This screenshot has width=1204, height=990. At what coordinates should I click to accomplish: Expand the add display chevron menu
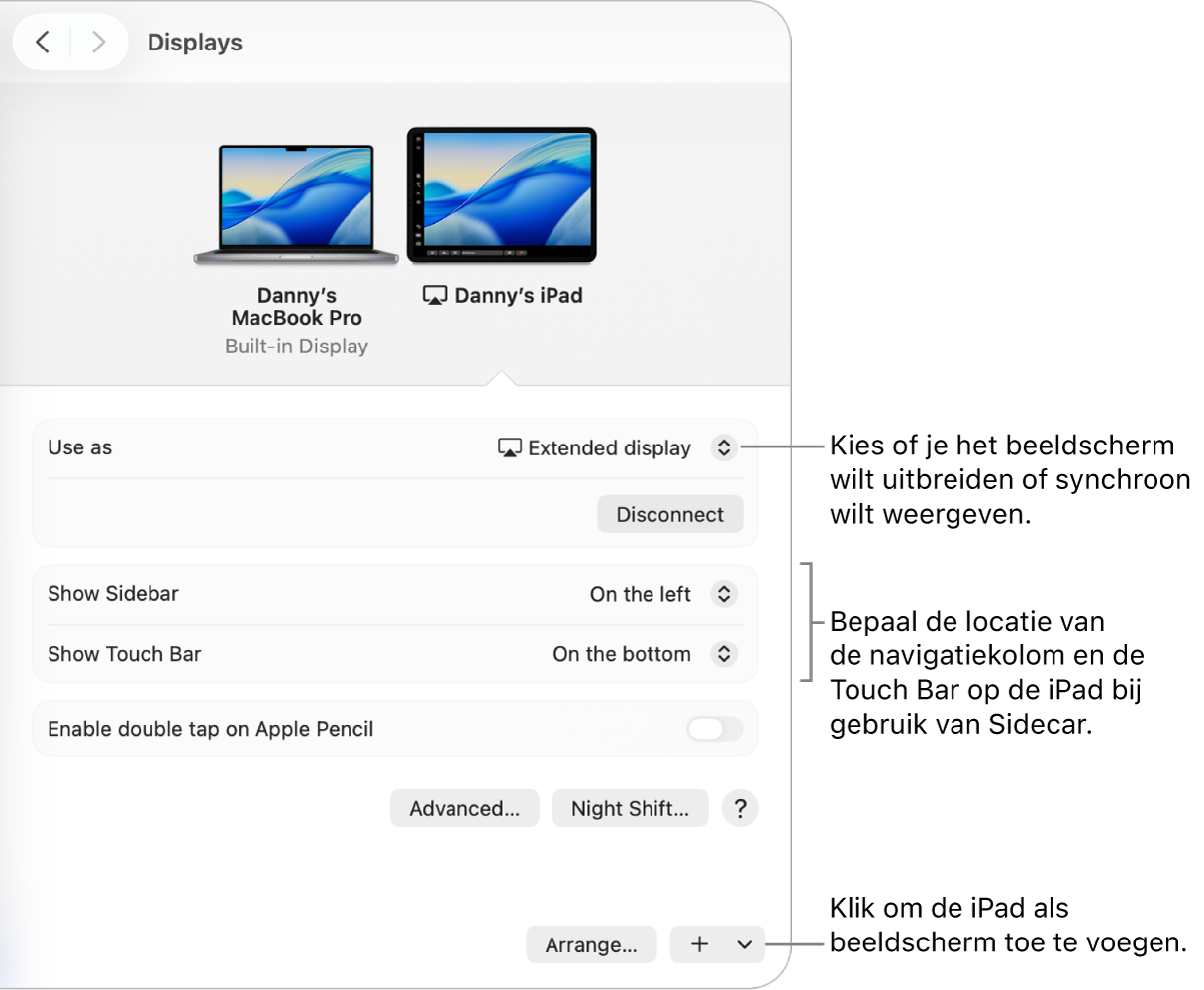(745, 944)
